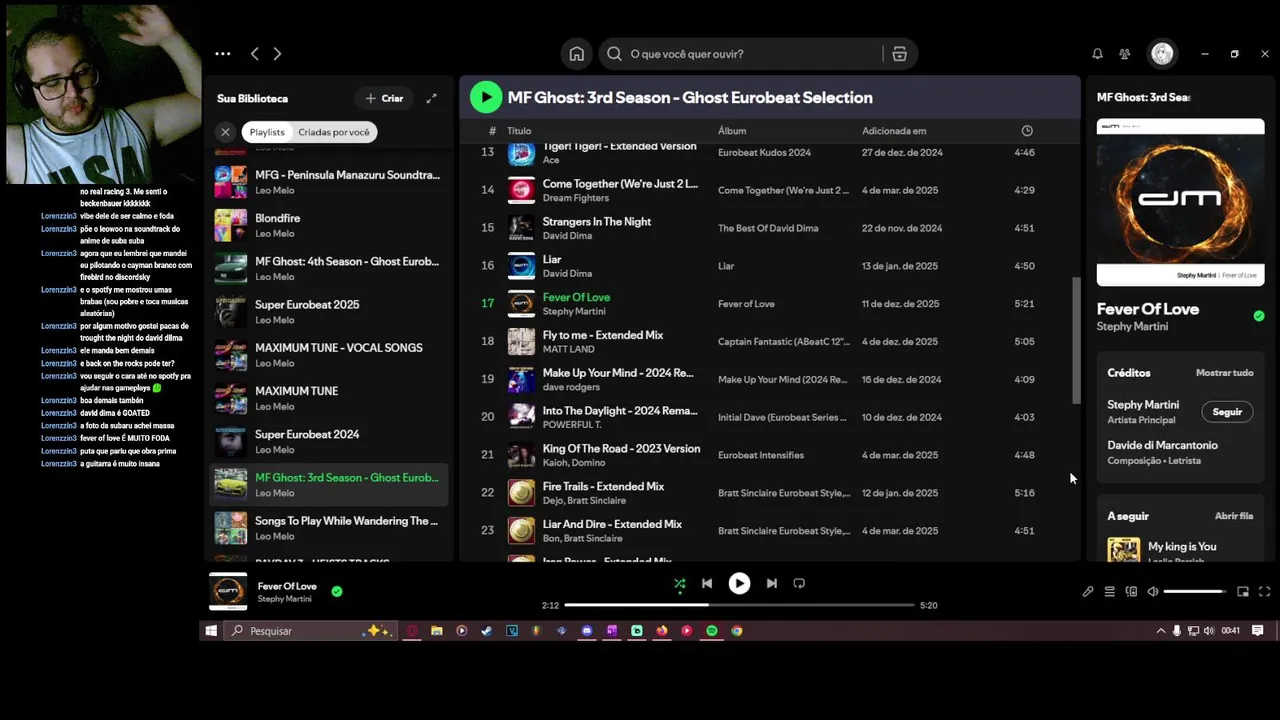1280x720 pixels.
Task: Click the Criar button
Action: coord(384,98)
